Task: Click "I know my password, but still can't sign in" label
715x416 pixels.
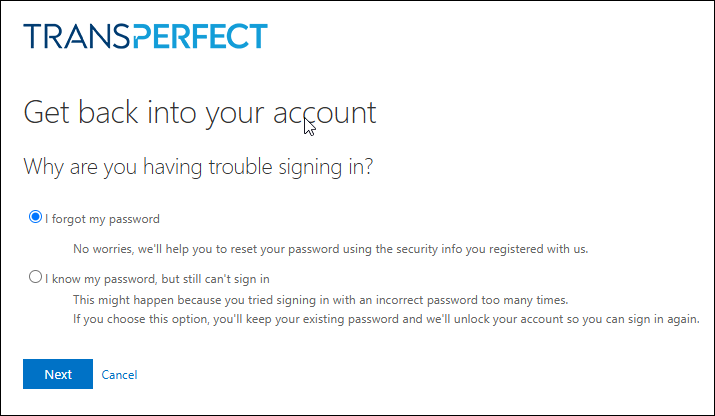Action: click(x=158, y=279)
